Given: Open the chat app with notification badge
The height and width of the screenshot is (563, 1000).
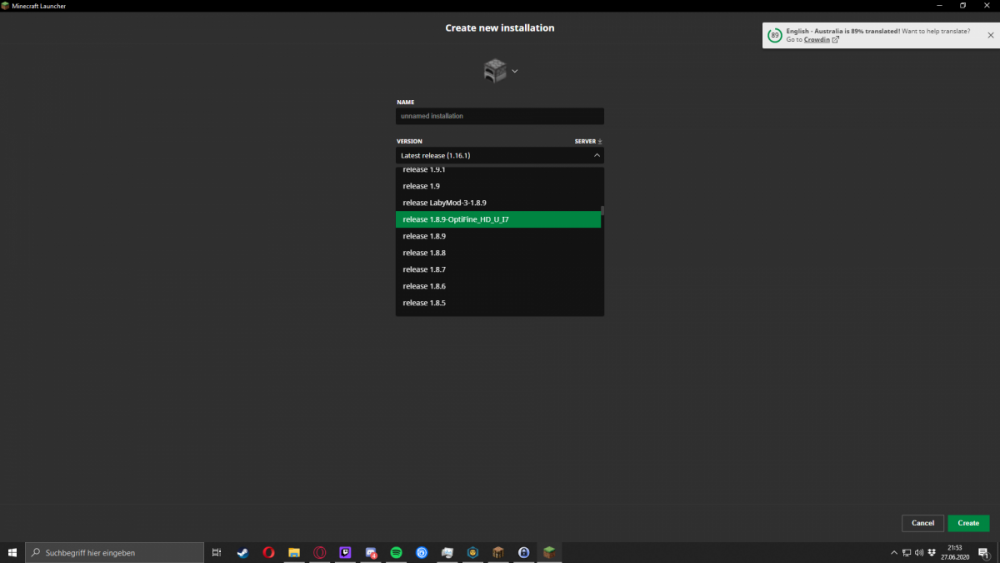Looking at the screenshot, I should pos(371,552).
